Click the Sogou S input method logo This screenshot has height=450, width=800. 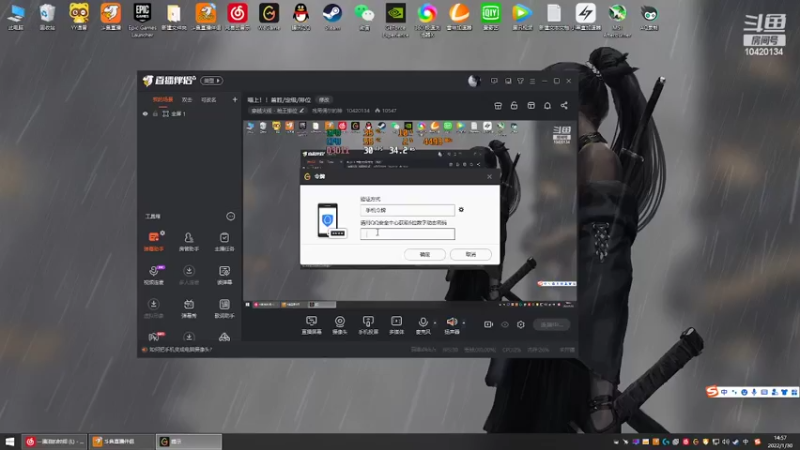coord(712,391)
